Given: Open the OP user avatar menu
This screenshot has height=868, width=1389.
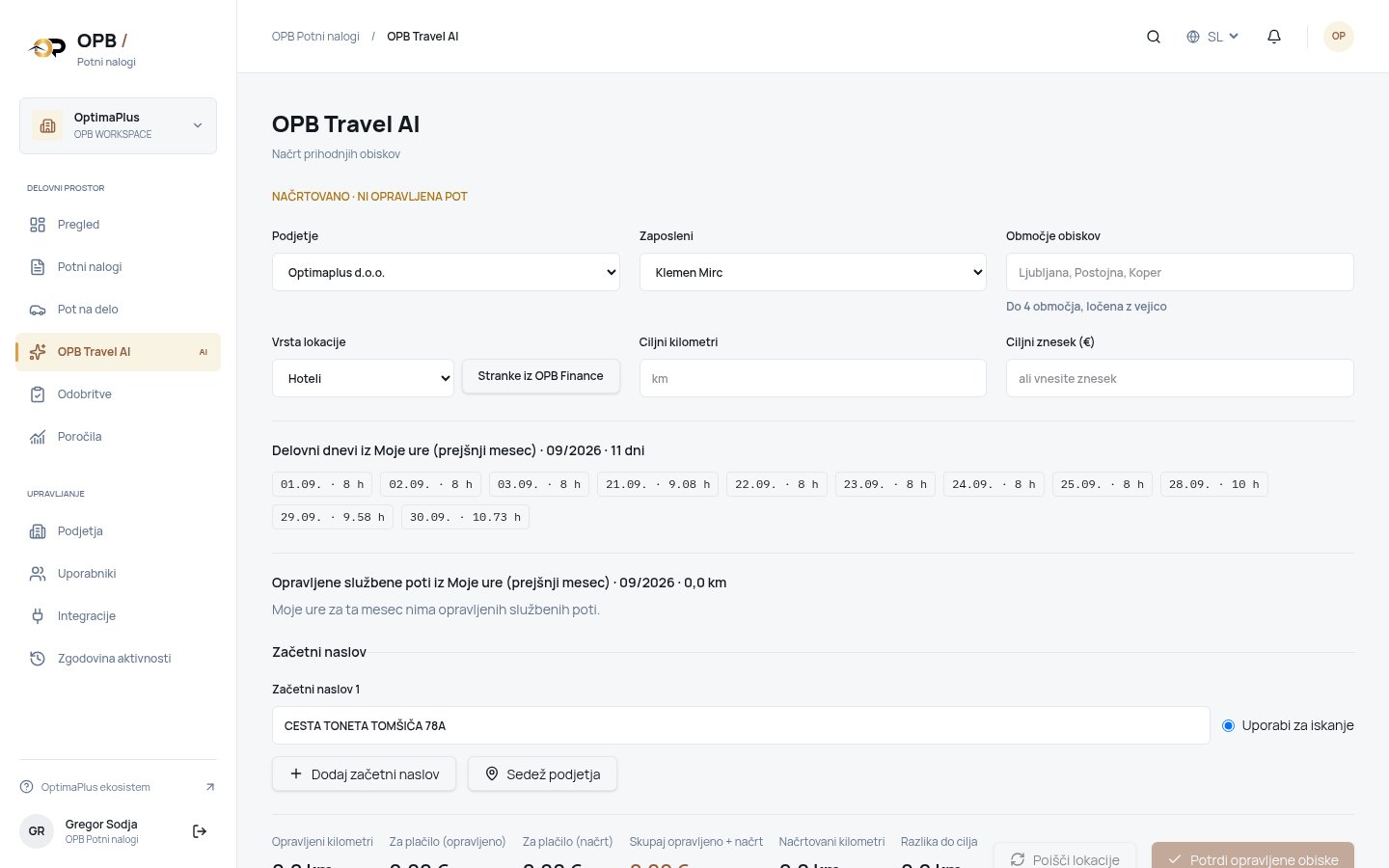Looking at the screenshot, I should point(1338,37).
